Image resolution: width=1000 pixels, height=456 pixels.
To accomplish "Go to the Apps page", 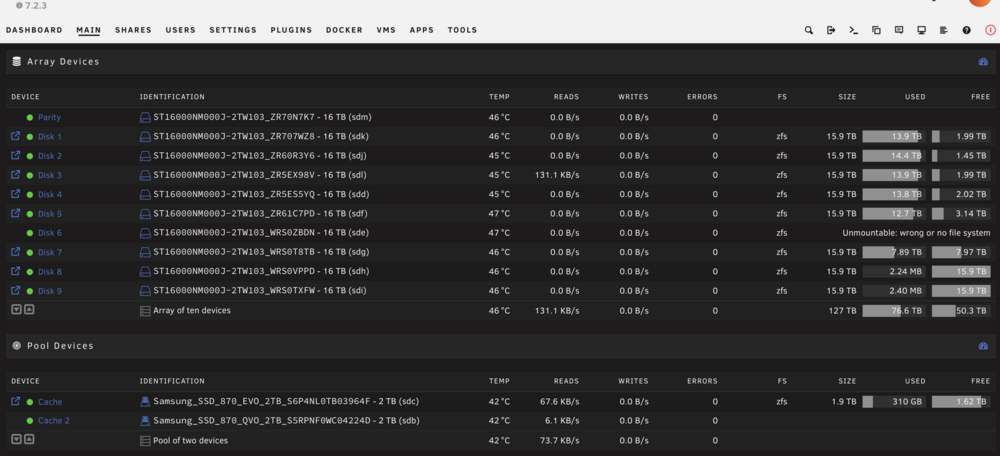I will coord(422,30).
